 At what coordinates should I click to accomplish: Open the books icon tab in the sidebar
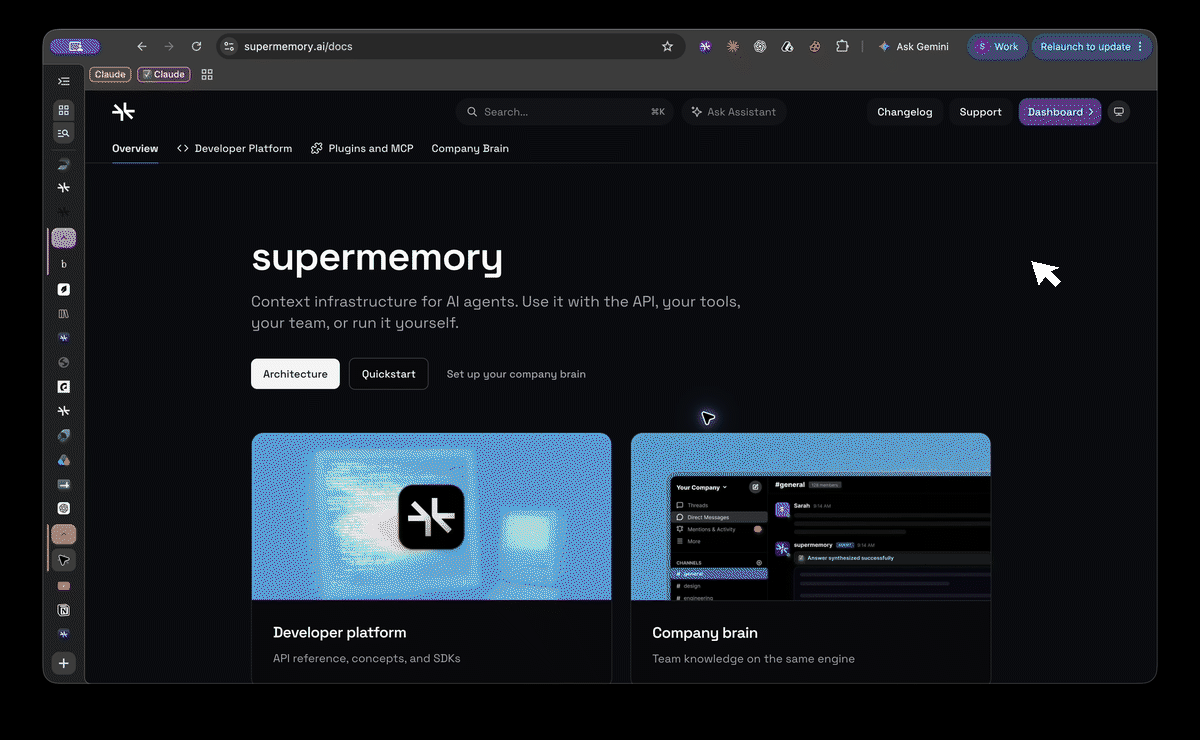[x=64, y=313]
